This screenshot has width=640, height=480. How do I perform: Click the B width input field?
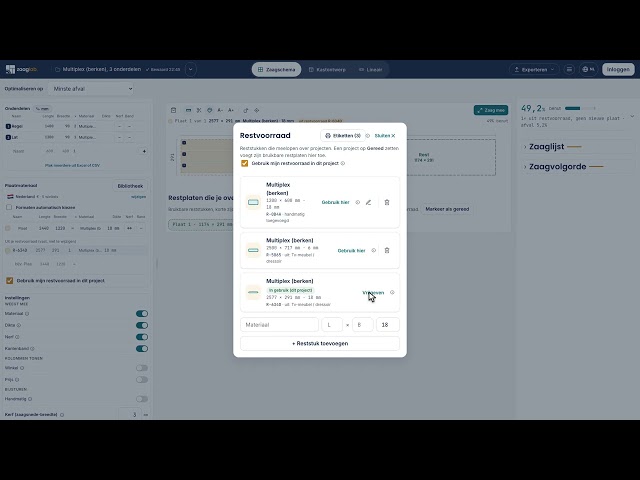pyautogui.click(x=362, y=325)
